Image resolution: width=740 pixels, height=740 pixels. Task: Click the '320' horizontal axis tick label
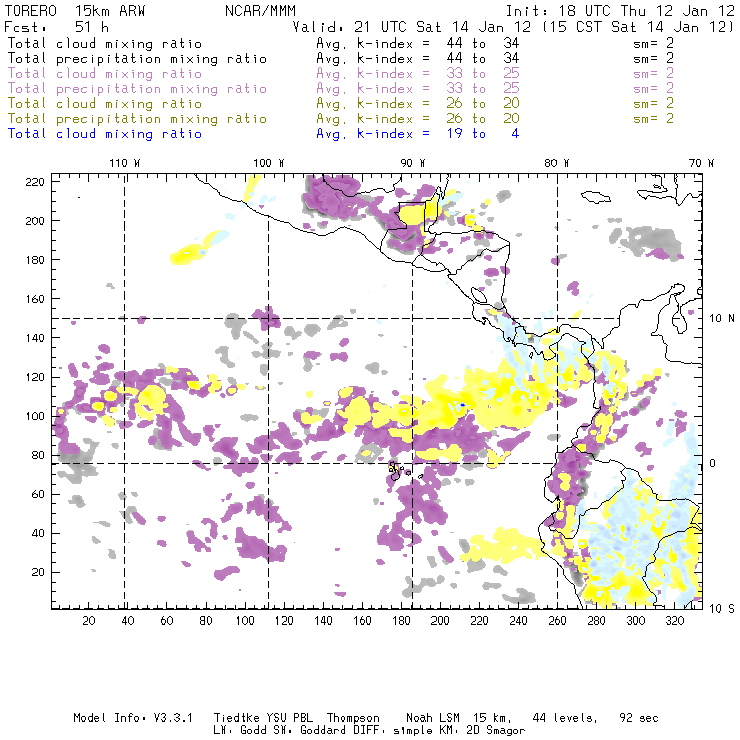(x=674, y=621)
